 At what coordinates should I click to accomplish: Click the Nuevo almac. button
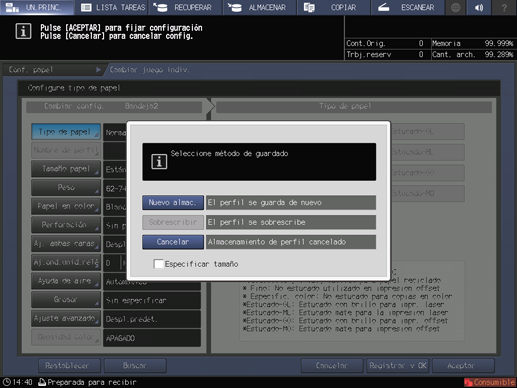(x=173, y=203)
